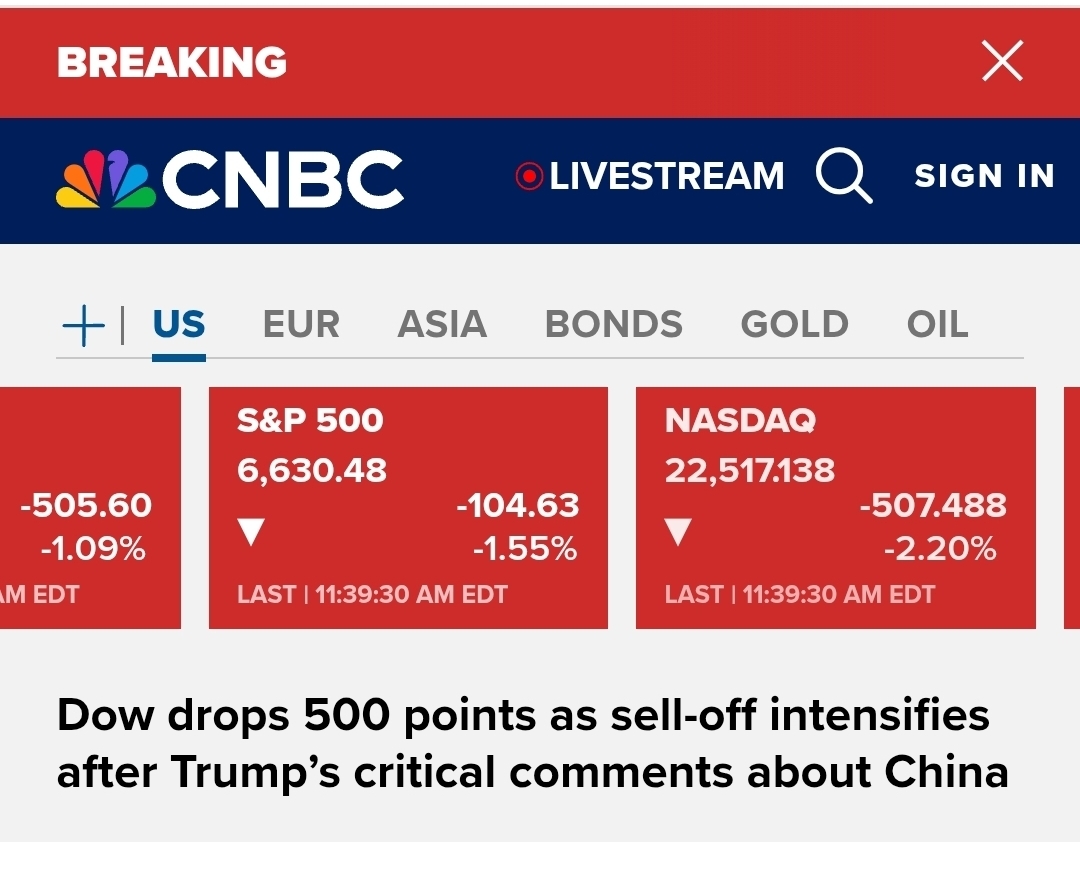Click the red live indicator dot
Image resolution: width=1080 pixels, height=889 pixels.
[528, 177]
